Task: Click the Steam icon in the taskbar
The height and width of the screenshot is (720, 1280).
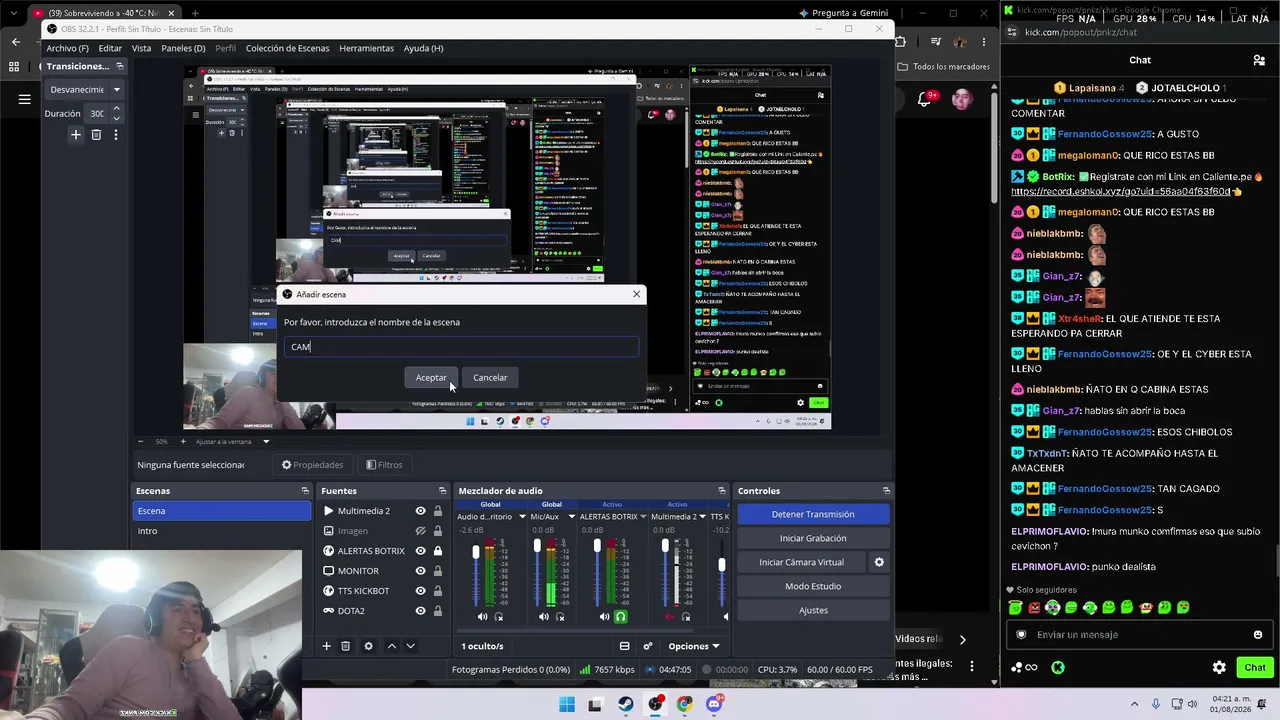Action: [x=626, y=704]
